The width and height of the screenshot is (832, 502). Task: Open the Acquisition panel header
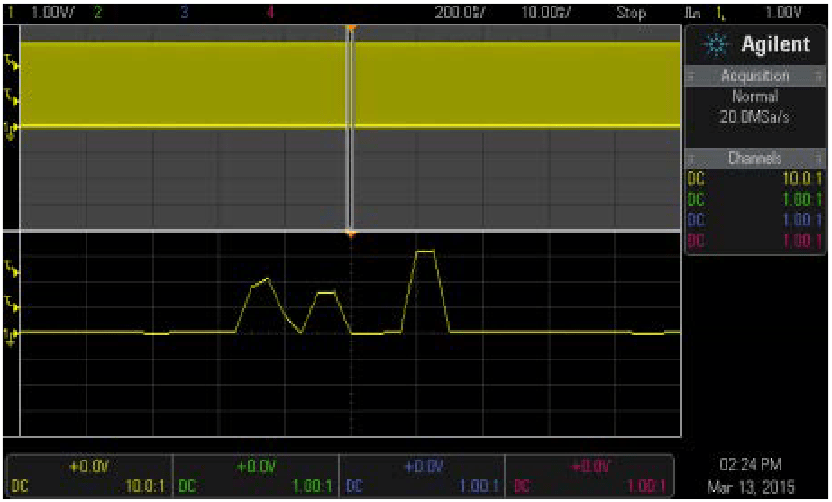tap(754, 76)
